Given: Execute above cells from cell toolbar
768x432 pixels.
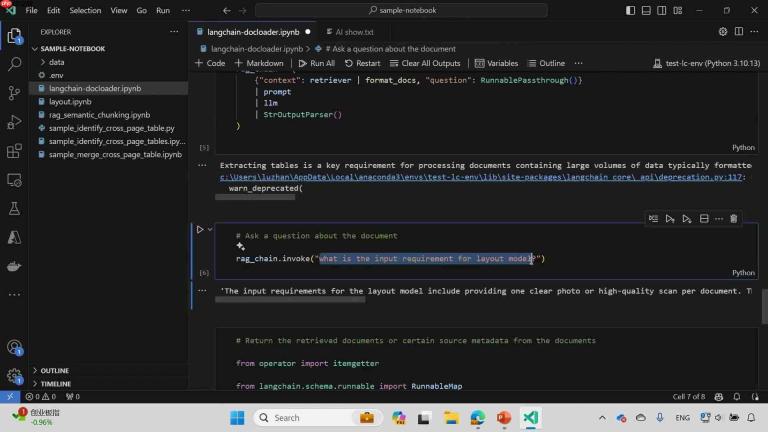Looking at the screenshot, I should click(670, 218).
